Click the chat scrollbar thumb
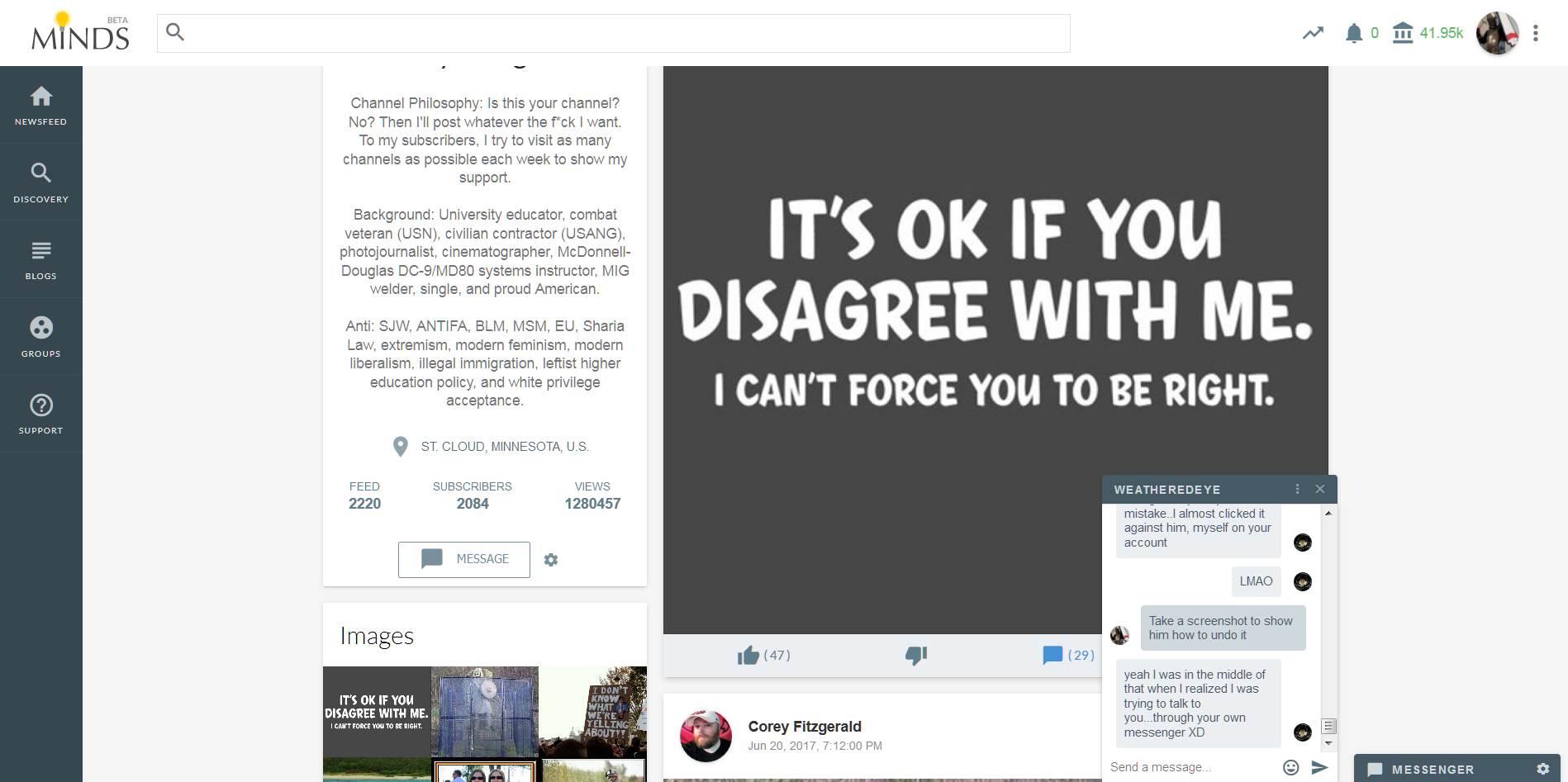Screen dimensions: 1568x782 pyautogui.click(x=1328, y=727)
